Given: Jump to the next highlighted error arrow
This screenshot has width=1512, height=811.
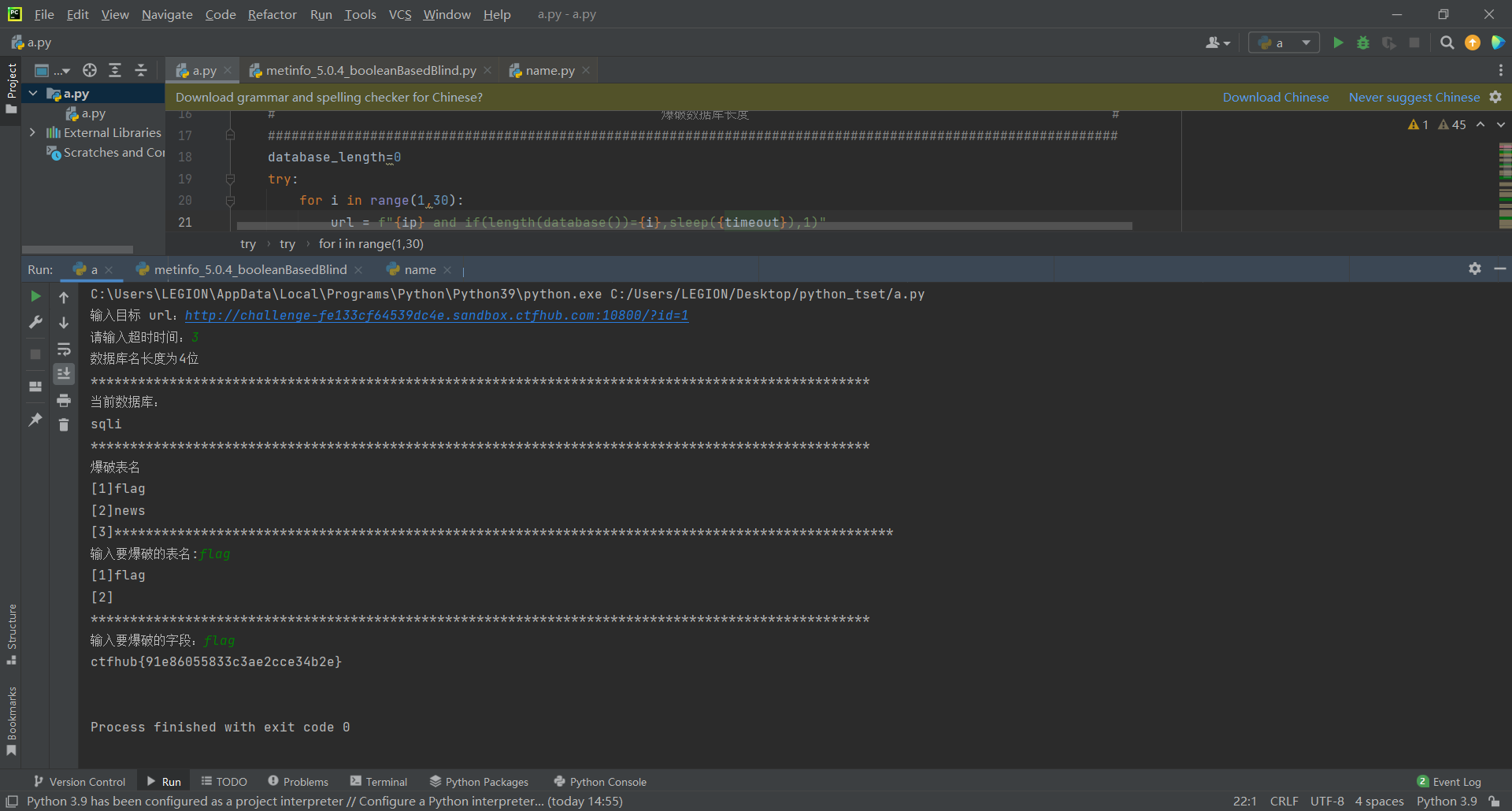Looking at the screenshot, I should click(x=1501, y=124).
